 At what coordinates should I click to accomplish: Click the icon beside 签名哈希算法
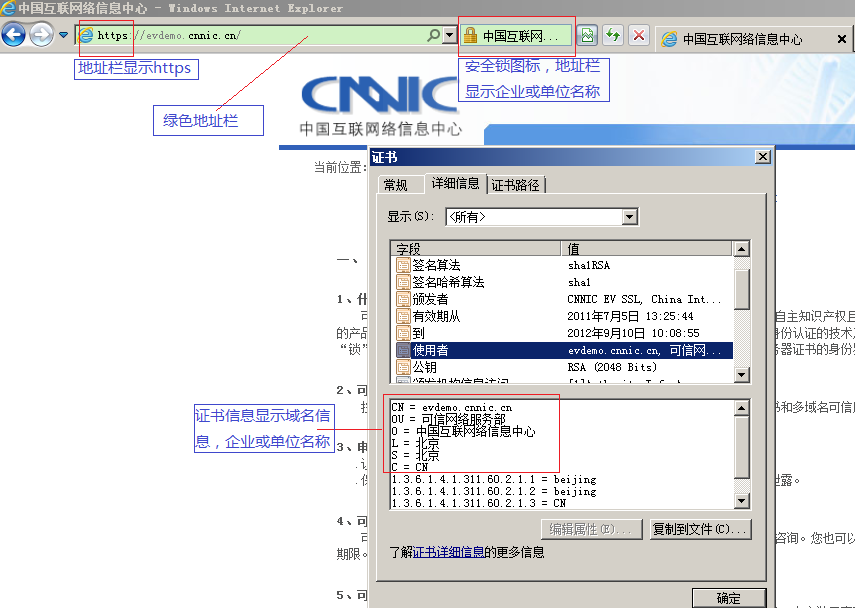403,282
